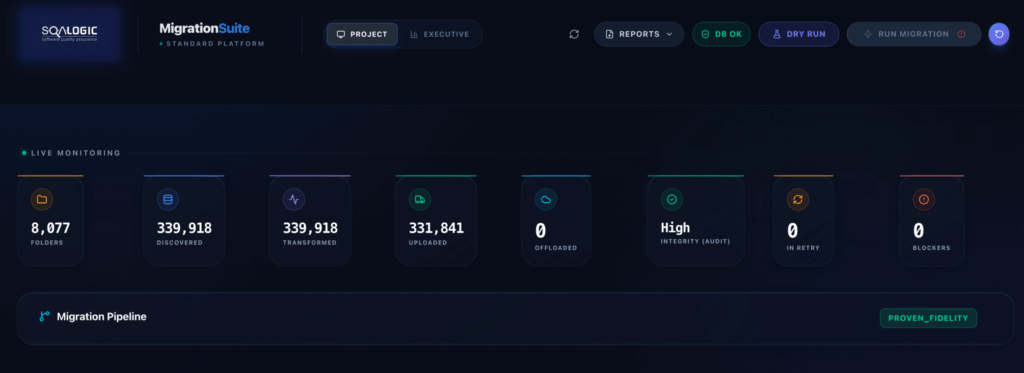Click the PROVEN_FIDELITY badge

pos(929,318)
